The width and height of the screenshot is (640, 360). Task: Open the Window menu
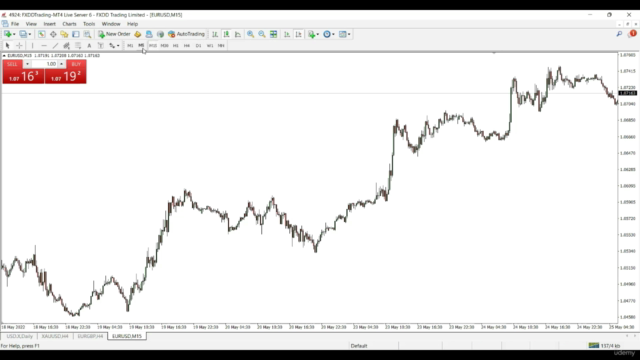point(111,24)
